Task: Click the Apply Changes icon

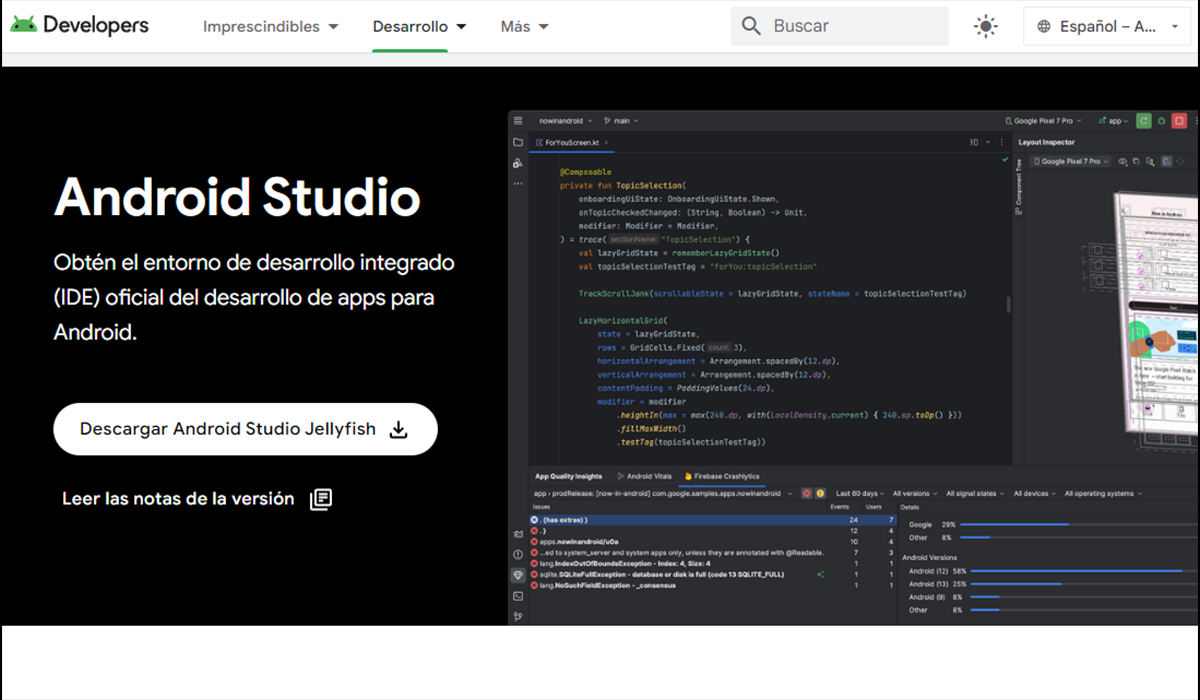Action: tap(1162, 121)
